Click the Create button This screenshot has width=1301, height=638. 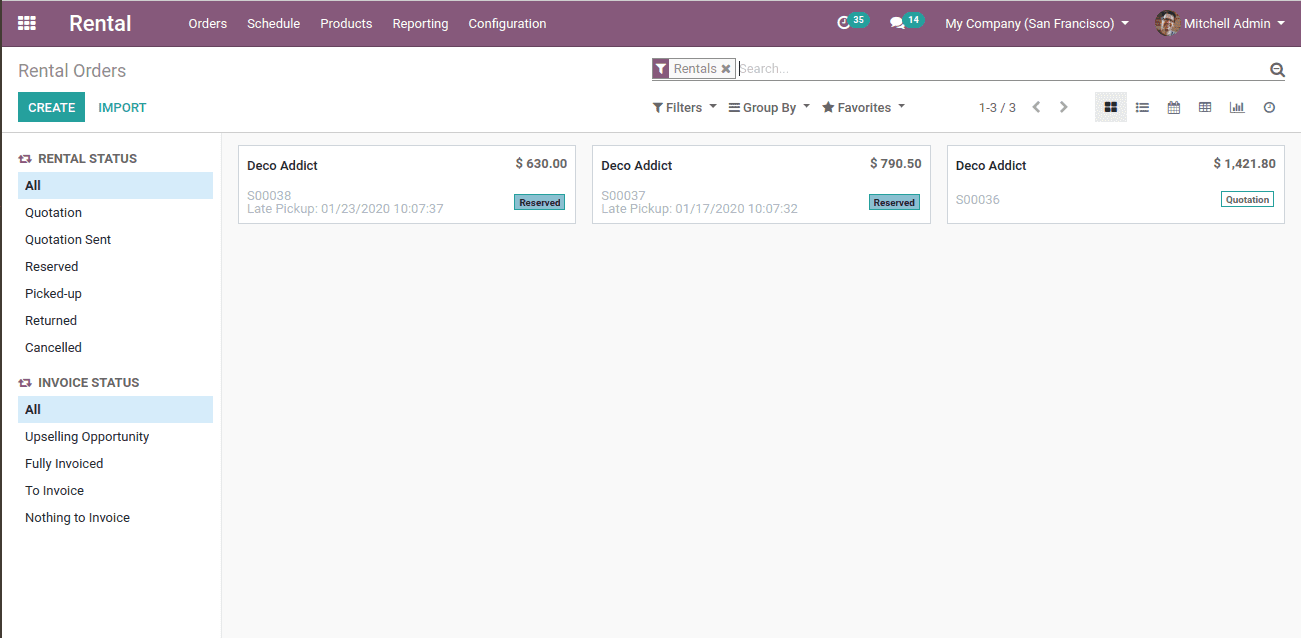point(51,107)
